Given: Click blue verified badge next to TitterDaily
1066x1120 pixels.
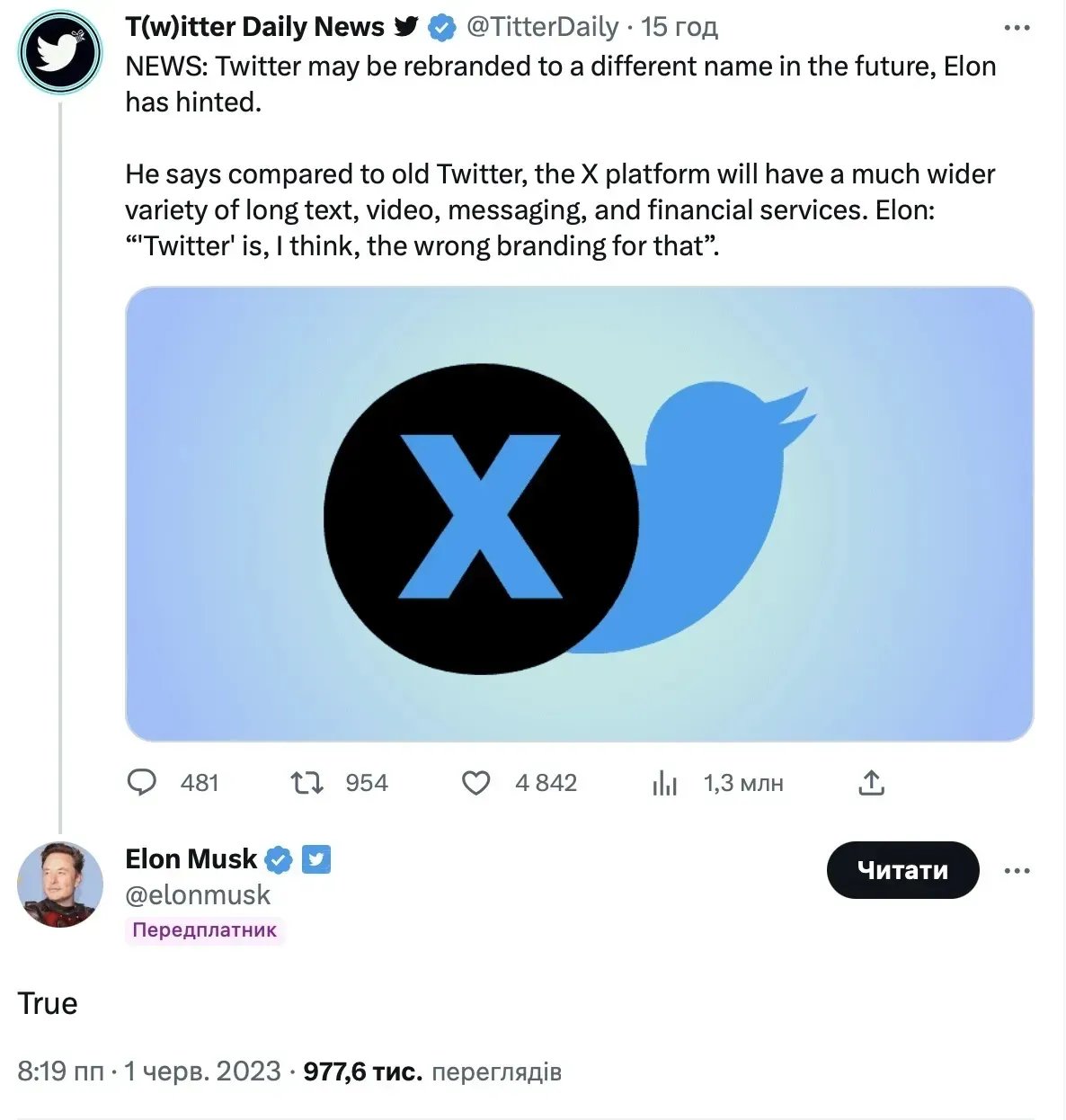Looking at the screenshot, I should pos(441,28).
